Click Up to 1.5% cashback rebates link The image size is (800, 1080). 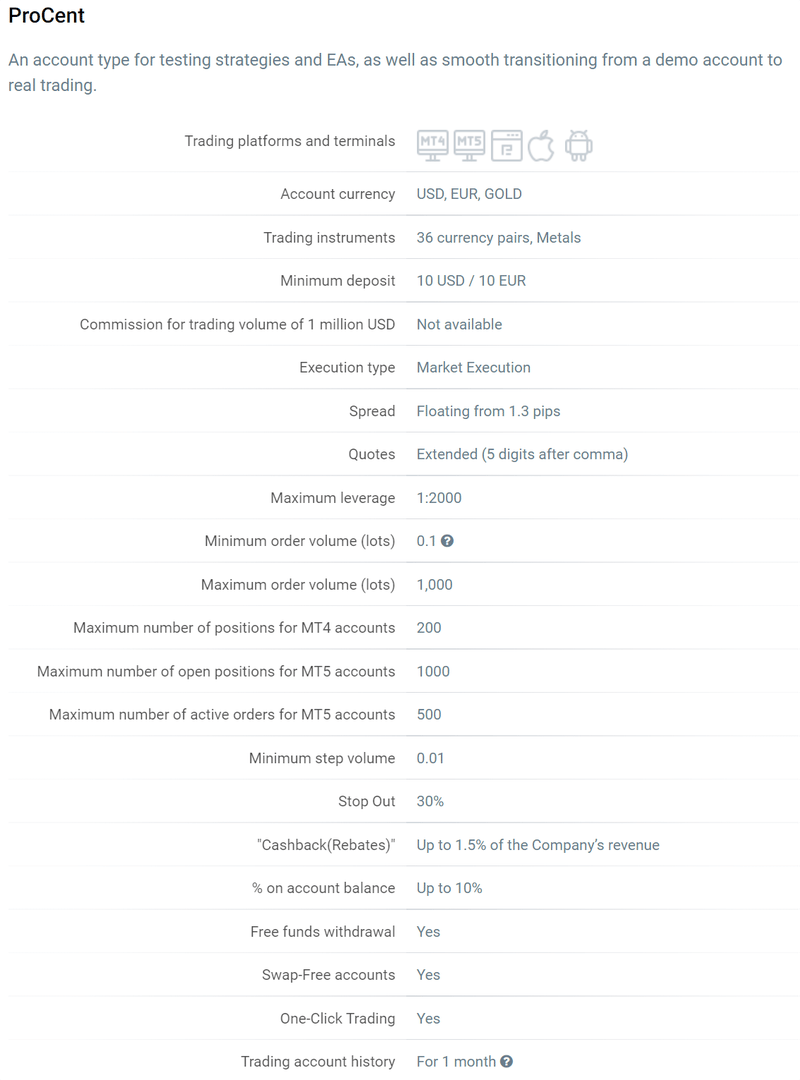(538, 845)
